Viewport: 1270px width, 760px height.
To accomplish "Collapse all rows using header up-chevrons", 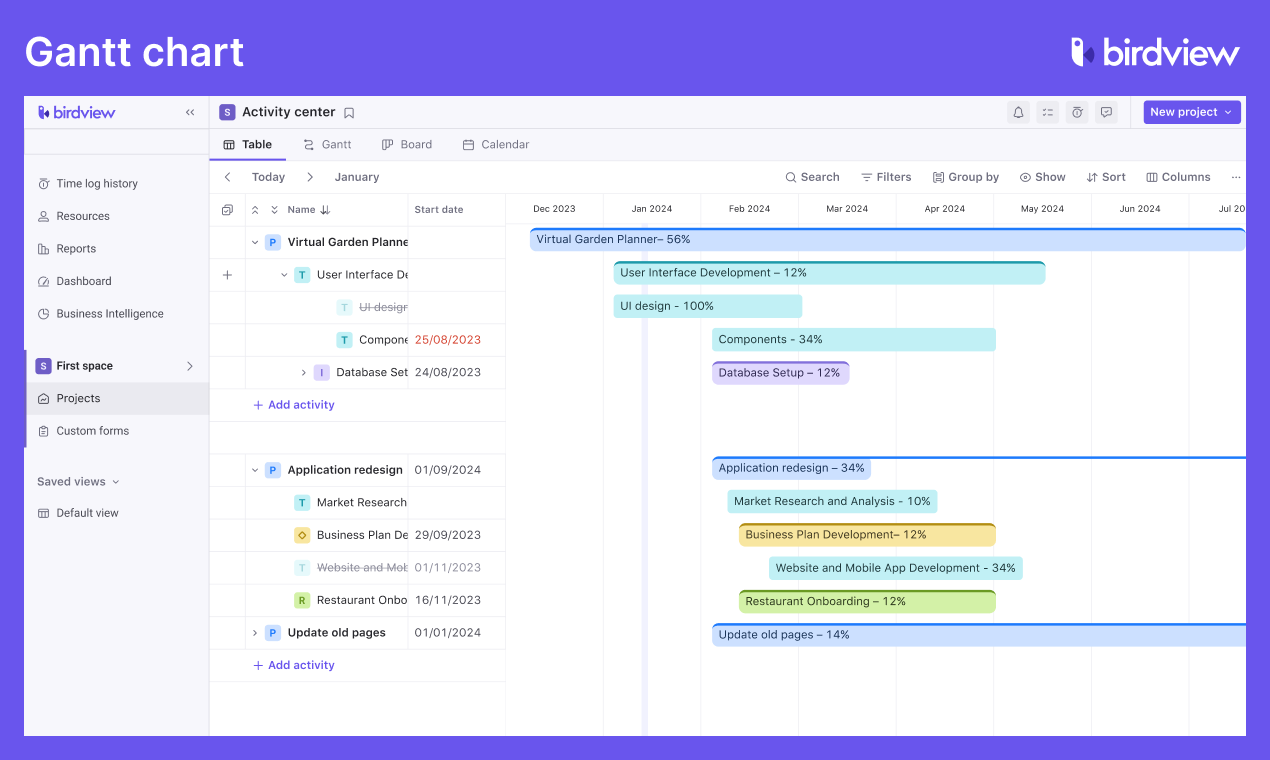I will (255, 210).
